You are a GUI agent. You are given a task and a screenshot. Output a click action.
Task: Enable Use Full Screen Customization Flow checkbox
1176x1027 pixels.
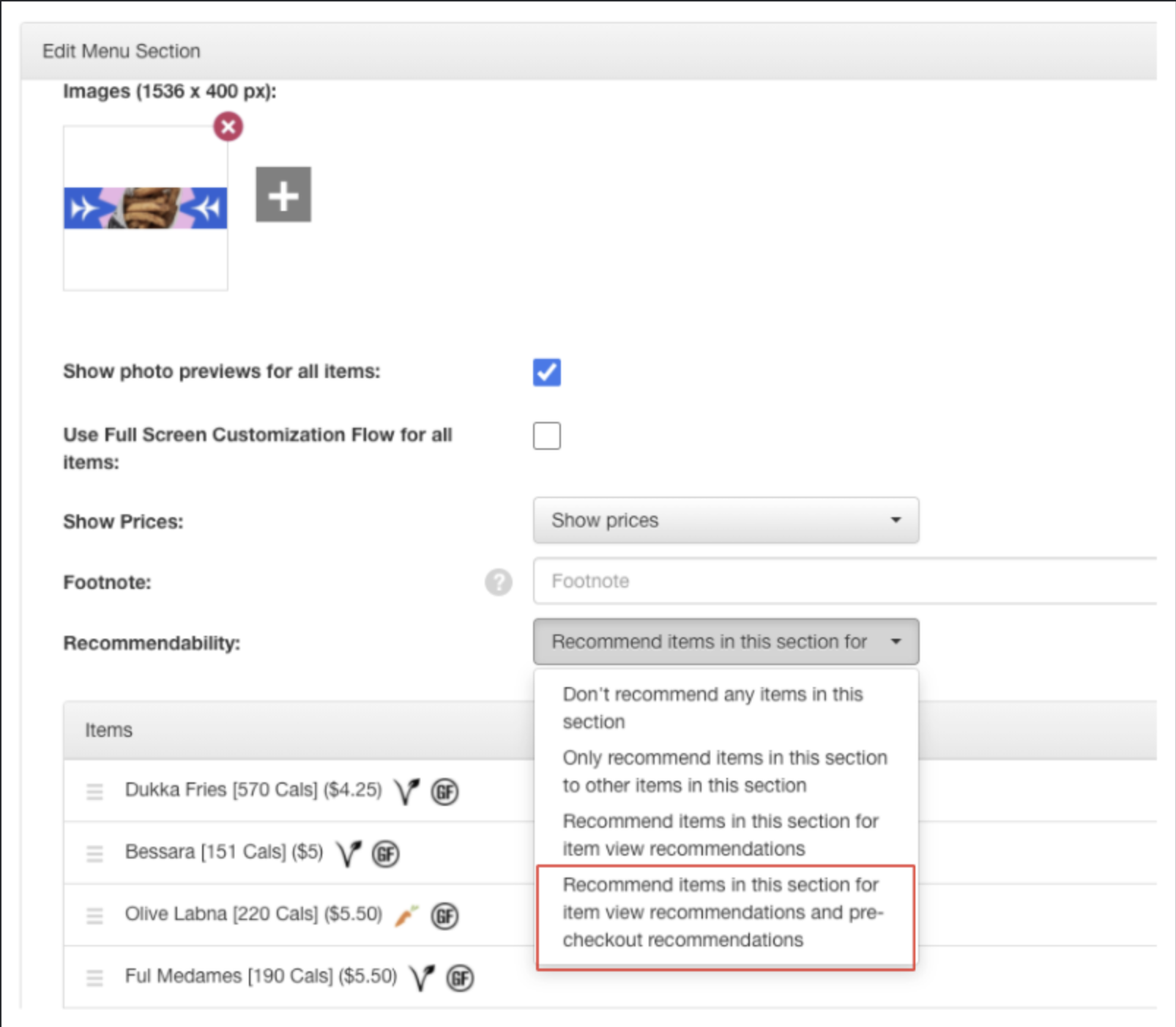point(546,435)
